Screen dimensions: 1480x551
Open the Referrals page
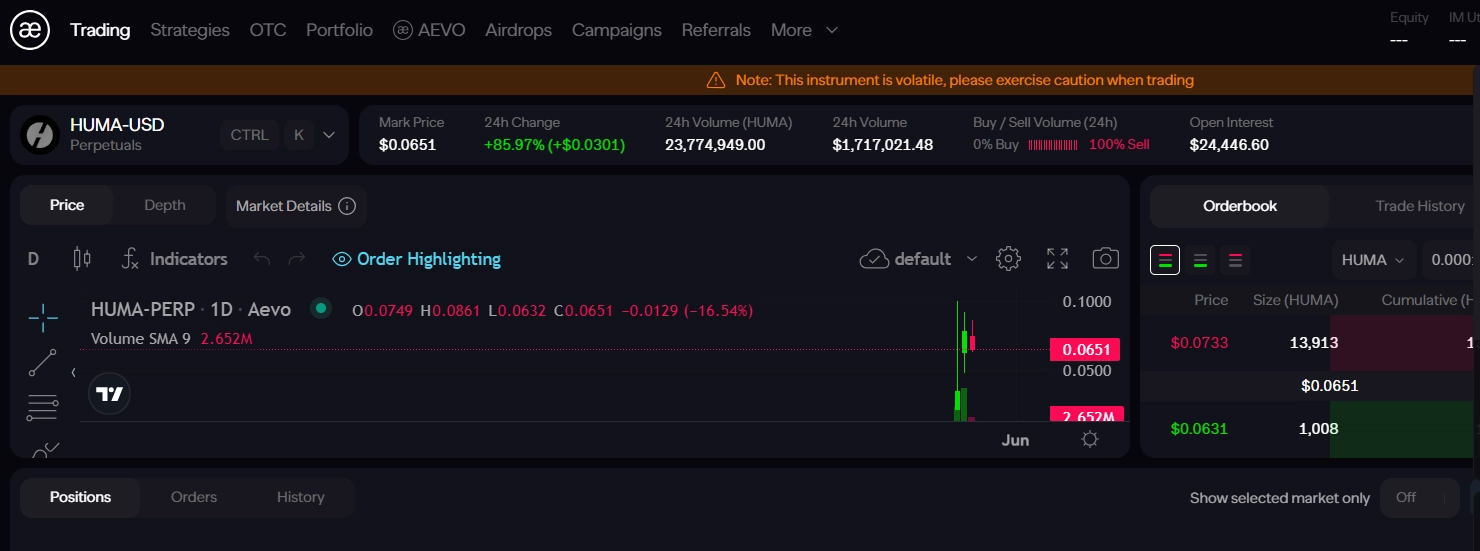(x=716, y=30)
